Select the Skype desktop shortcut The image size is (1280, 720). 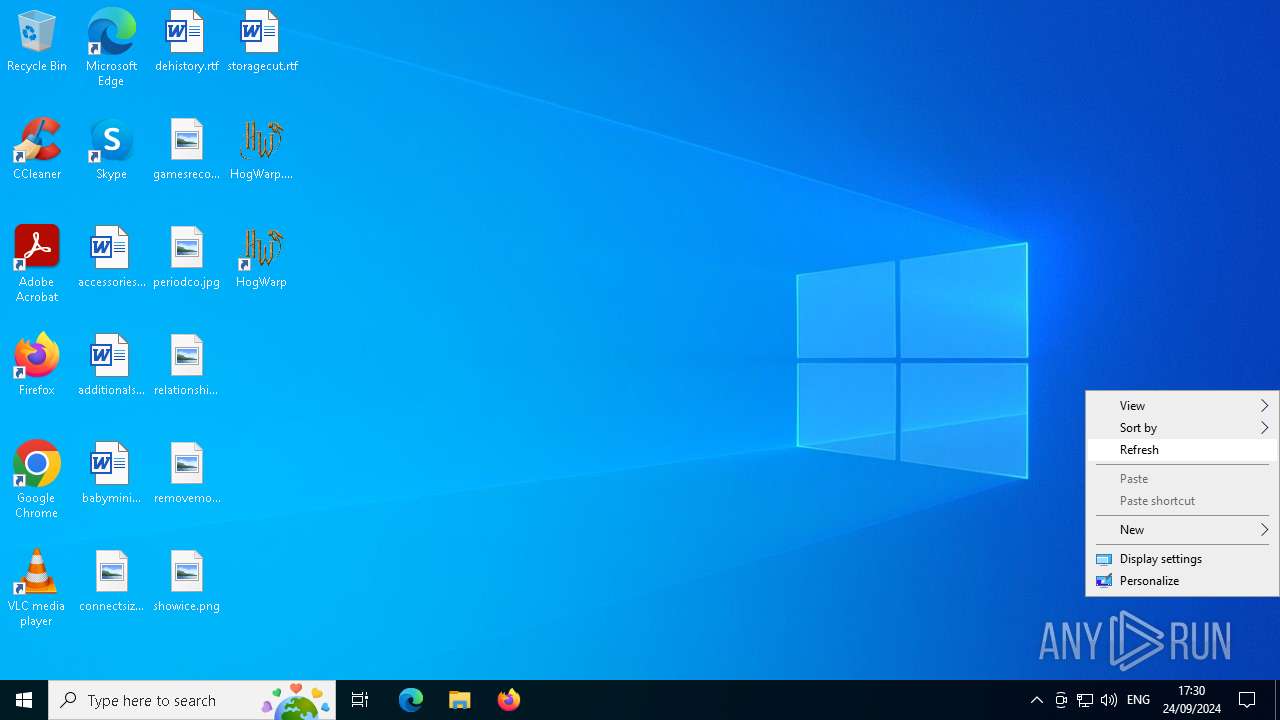click(111, 150)
